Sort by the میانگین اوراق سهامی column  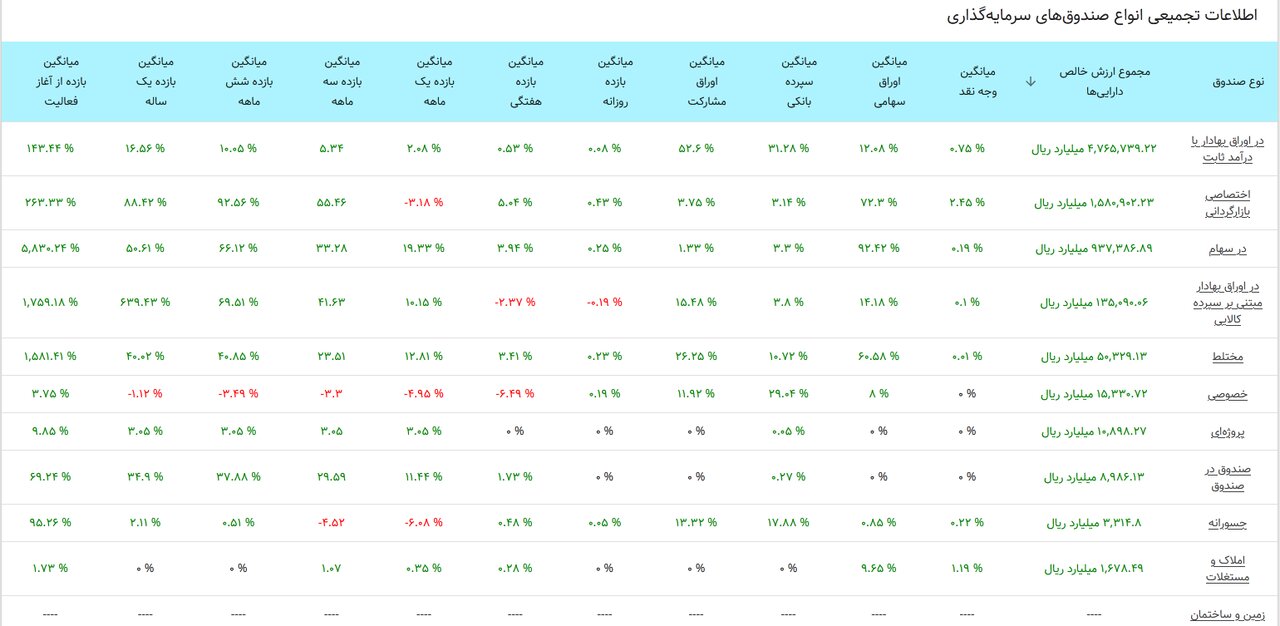click(883, 81)
